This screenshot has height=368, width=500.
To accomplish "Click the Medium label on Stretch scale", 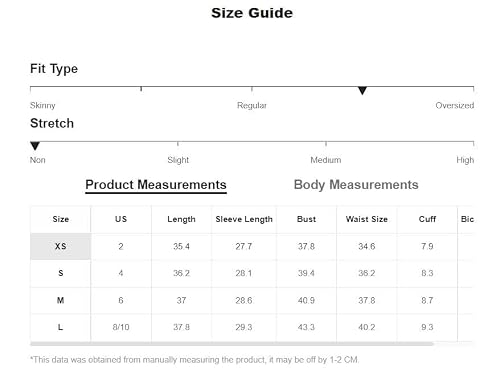I will (x=326, y=160).
